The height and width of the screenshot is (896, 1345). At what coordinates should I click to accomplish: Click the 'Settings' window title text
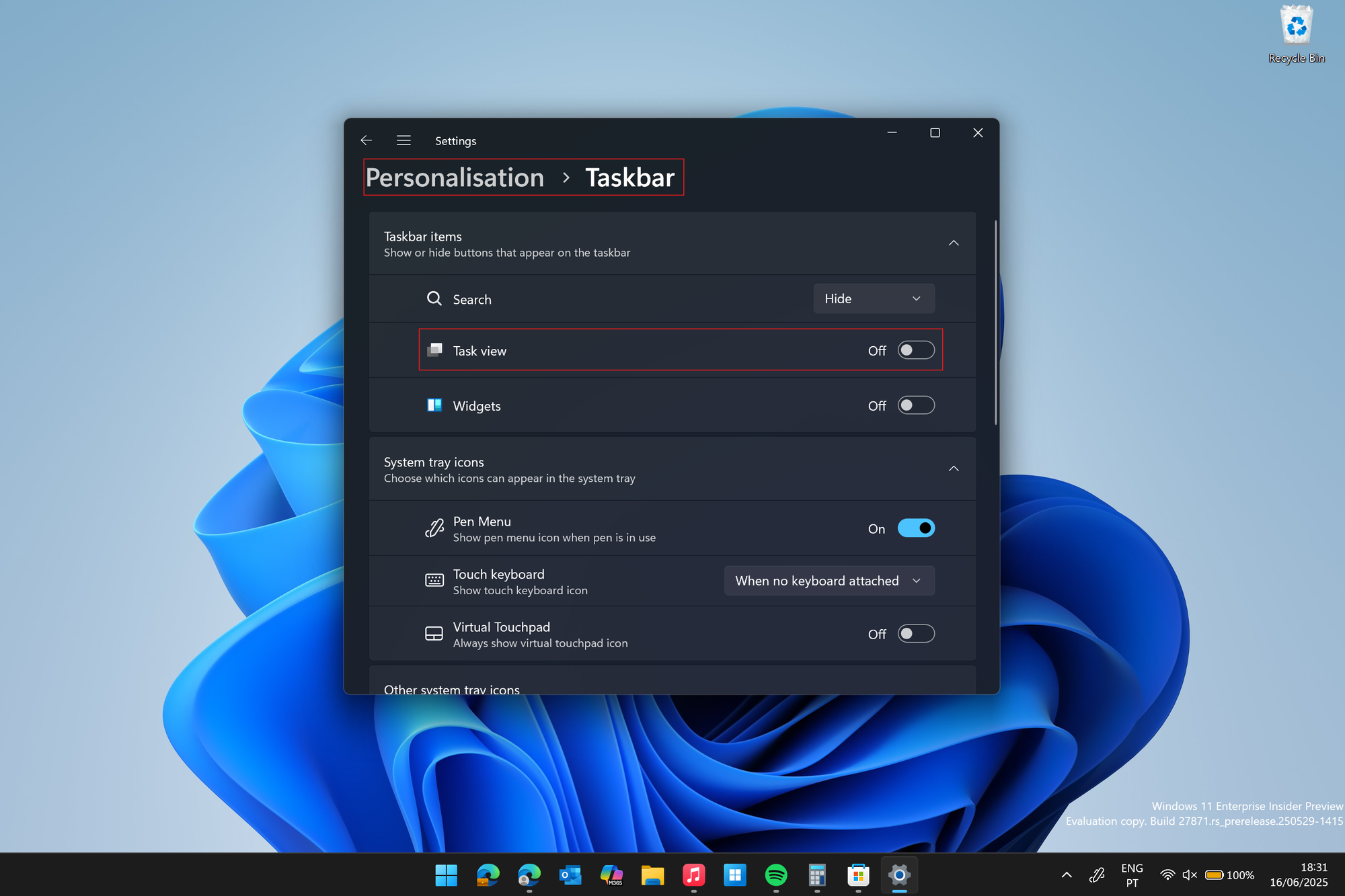pyautogui.click(x=455, y=141)
